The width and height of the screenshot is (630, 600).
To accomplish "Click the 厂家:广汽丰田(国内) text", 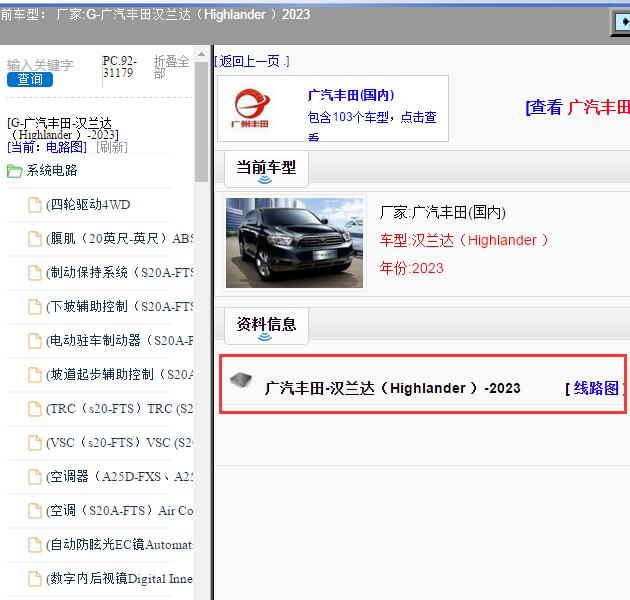I will 442,212.
